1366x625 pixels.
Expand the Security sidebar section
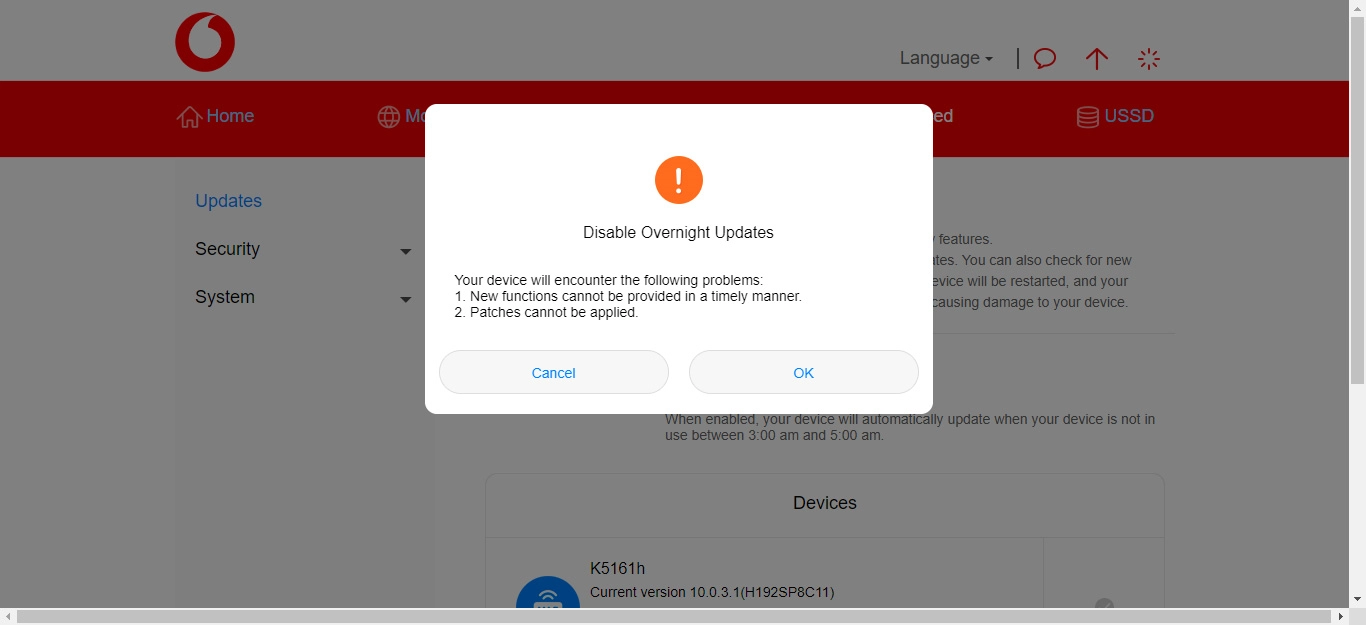coord(303,249)
